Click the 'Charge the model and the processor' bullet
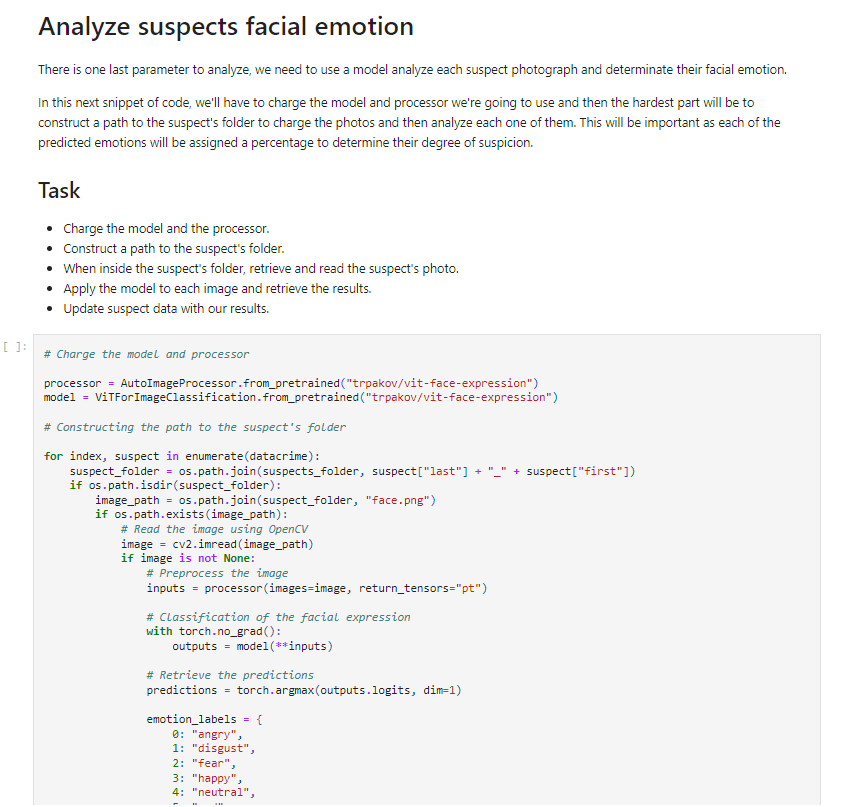Screen dimensions: 843x807 pos(166,228)
